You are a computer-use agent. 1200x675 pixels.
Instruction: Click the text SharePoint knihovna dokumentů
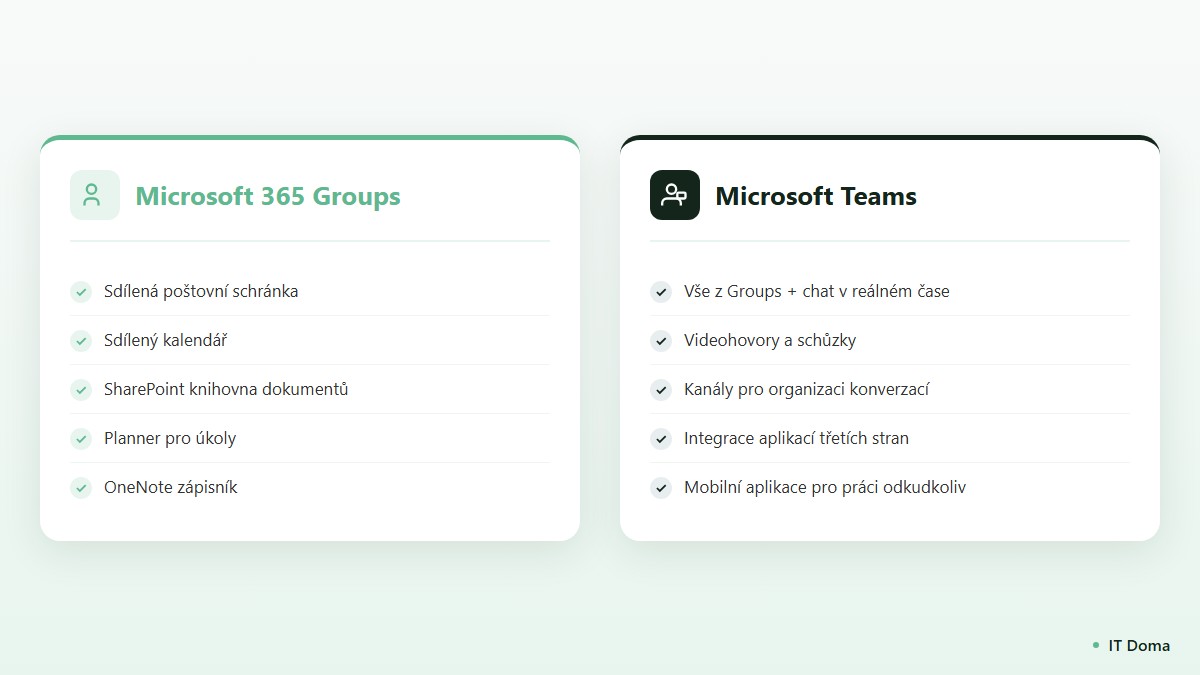click(226, 390)
